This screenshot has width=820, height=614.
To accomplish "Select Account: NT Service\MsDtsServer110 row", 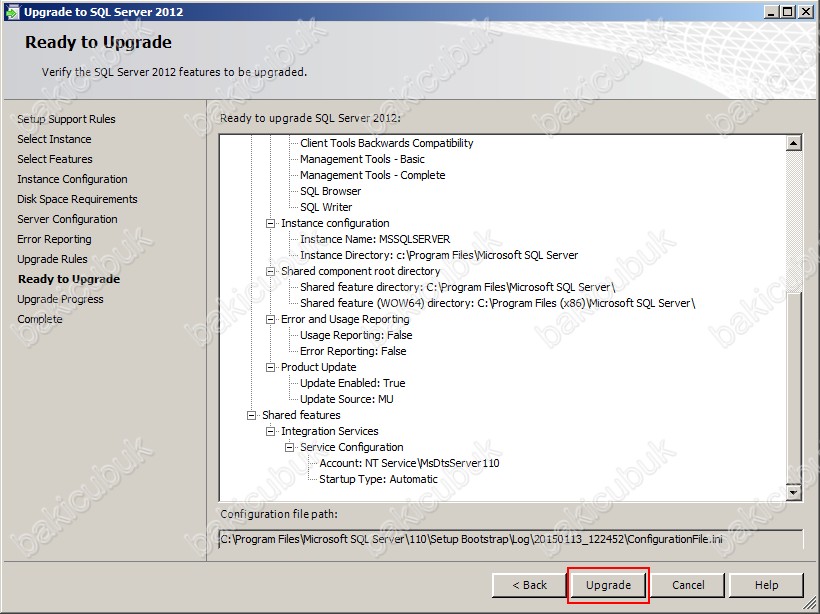I will (x=409, y=463).
